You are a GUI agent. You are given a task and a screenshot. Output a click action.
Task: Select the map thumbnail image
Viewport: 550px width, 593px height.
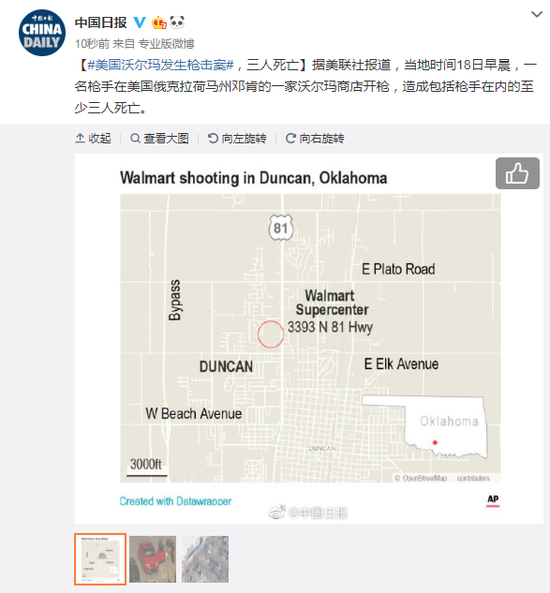pos(100,559)
